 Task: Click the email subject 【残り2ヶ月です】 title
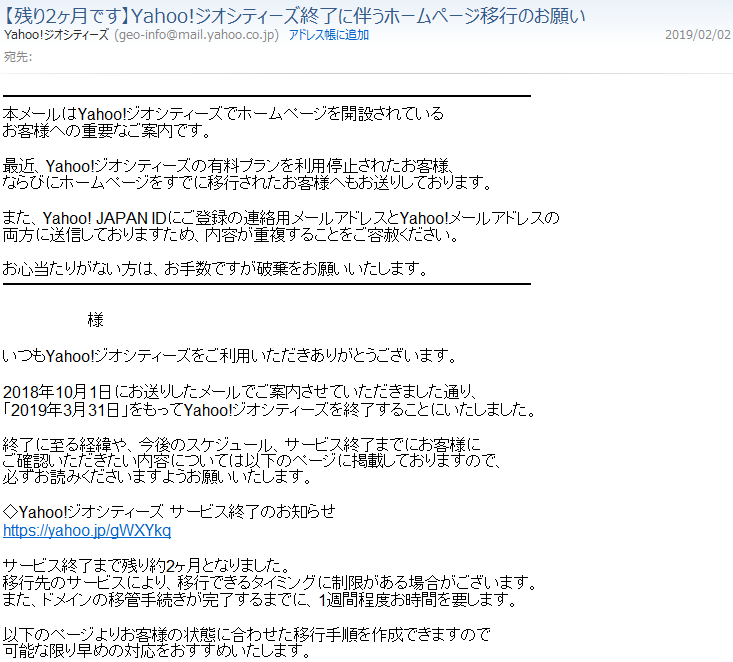click(x=294, y=16)
